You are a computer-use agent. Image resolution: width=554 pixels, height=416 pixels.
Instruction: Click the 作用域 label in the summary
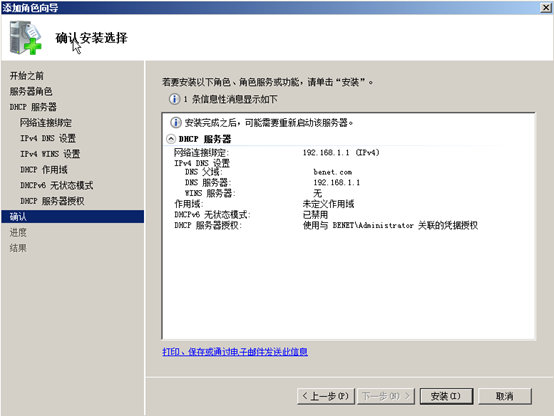coord(189,204)
